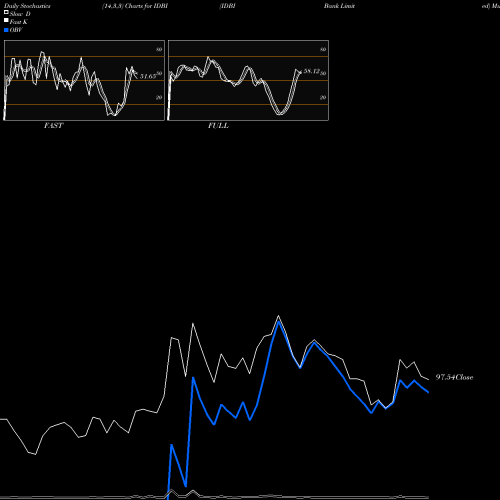
Task: Click the blue OBV legend swatch
Action: (x=6, y=30)
